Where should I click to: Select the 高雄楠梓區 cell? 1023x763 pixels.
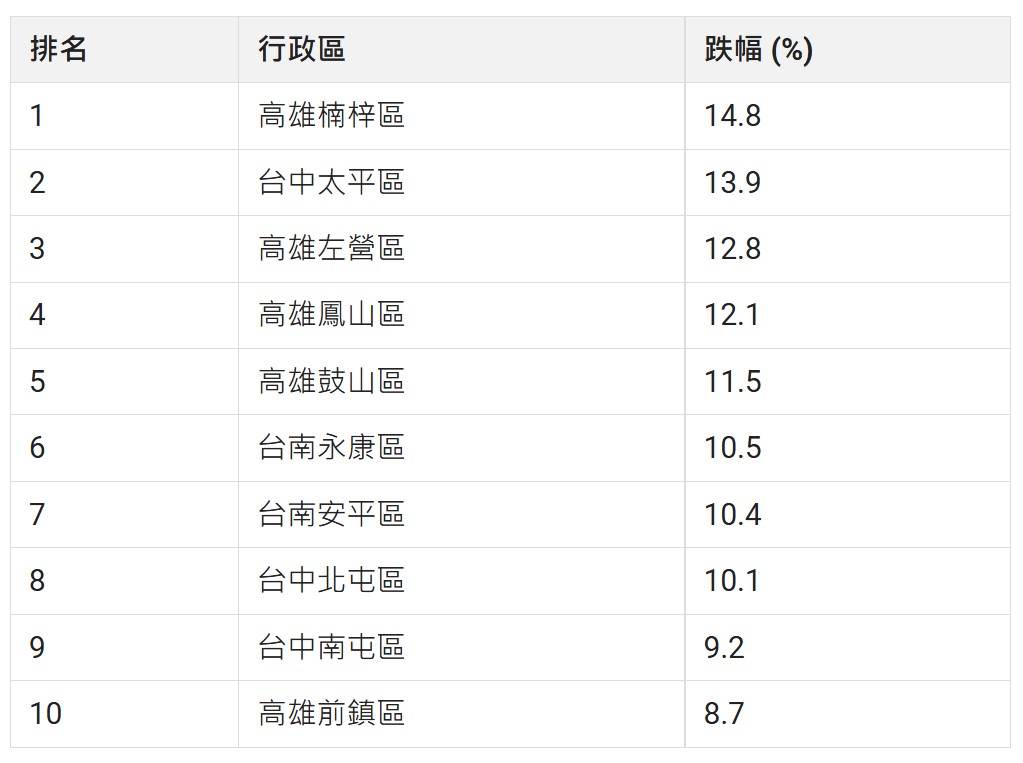point(331,116)
